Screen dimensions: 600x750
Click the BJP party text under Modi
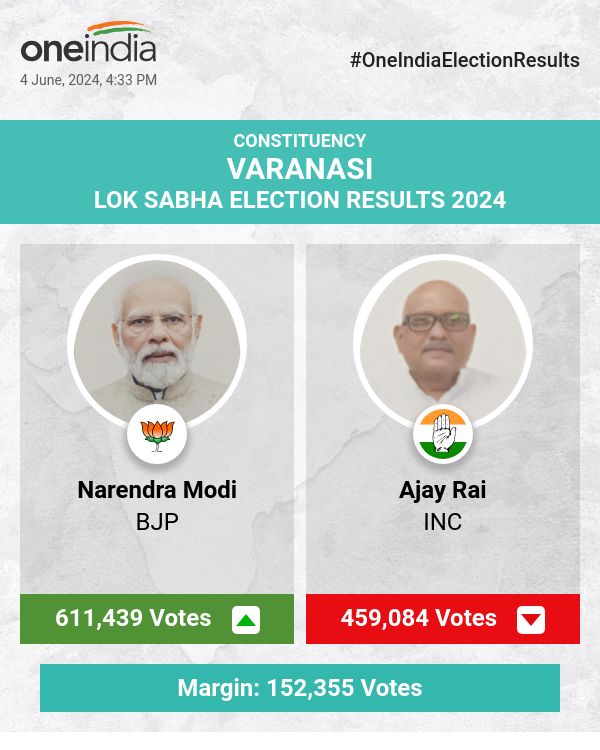click(157, 522)
